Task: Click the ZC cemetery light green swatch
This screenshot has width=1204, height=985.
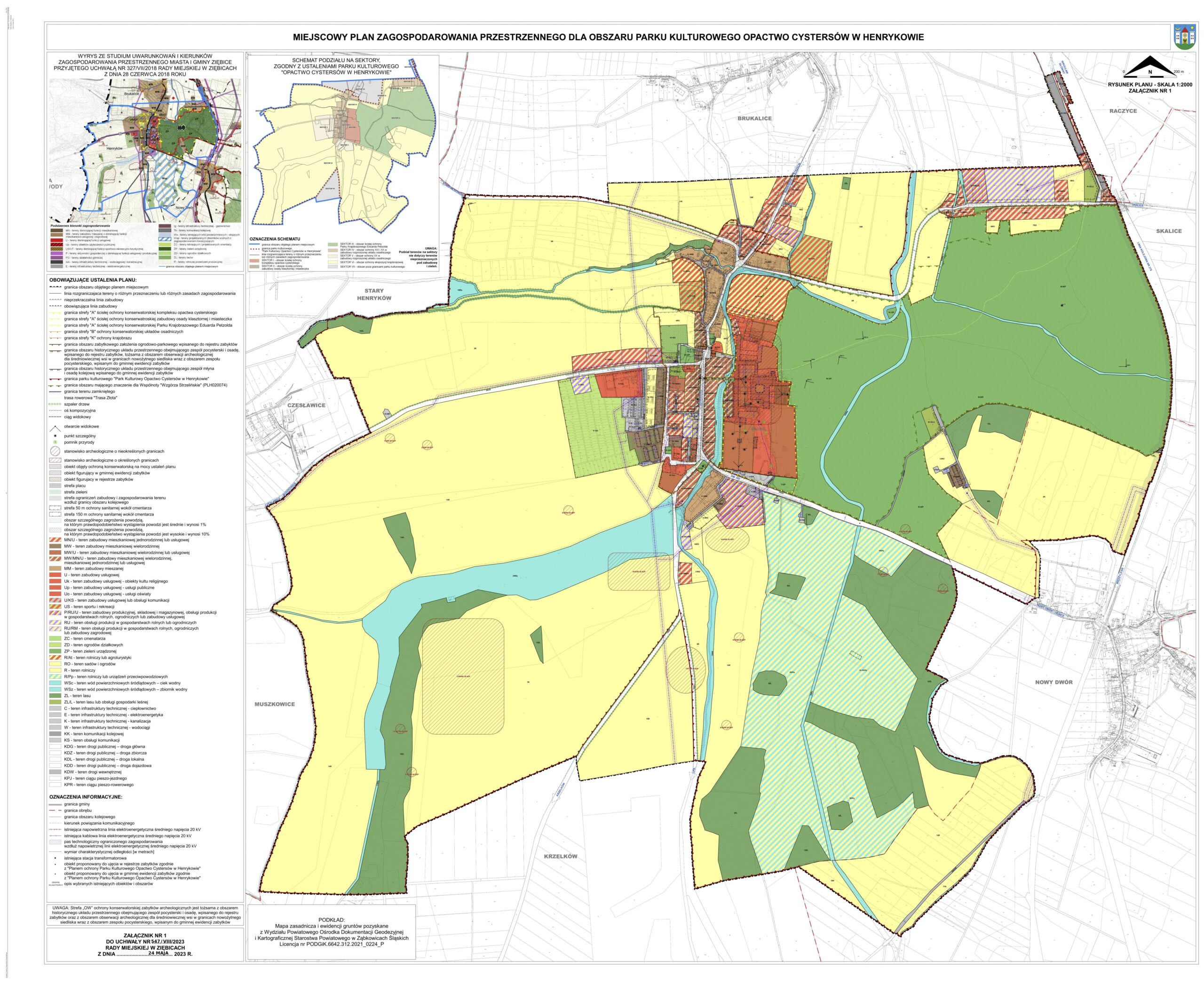Action: coord(55,638)
